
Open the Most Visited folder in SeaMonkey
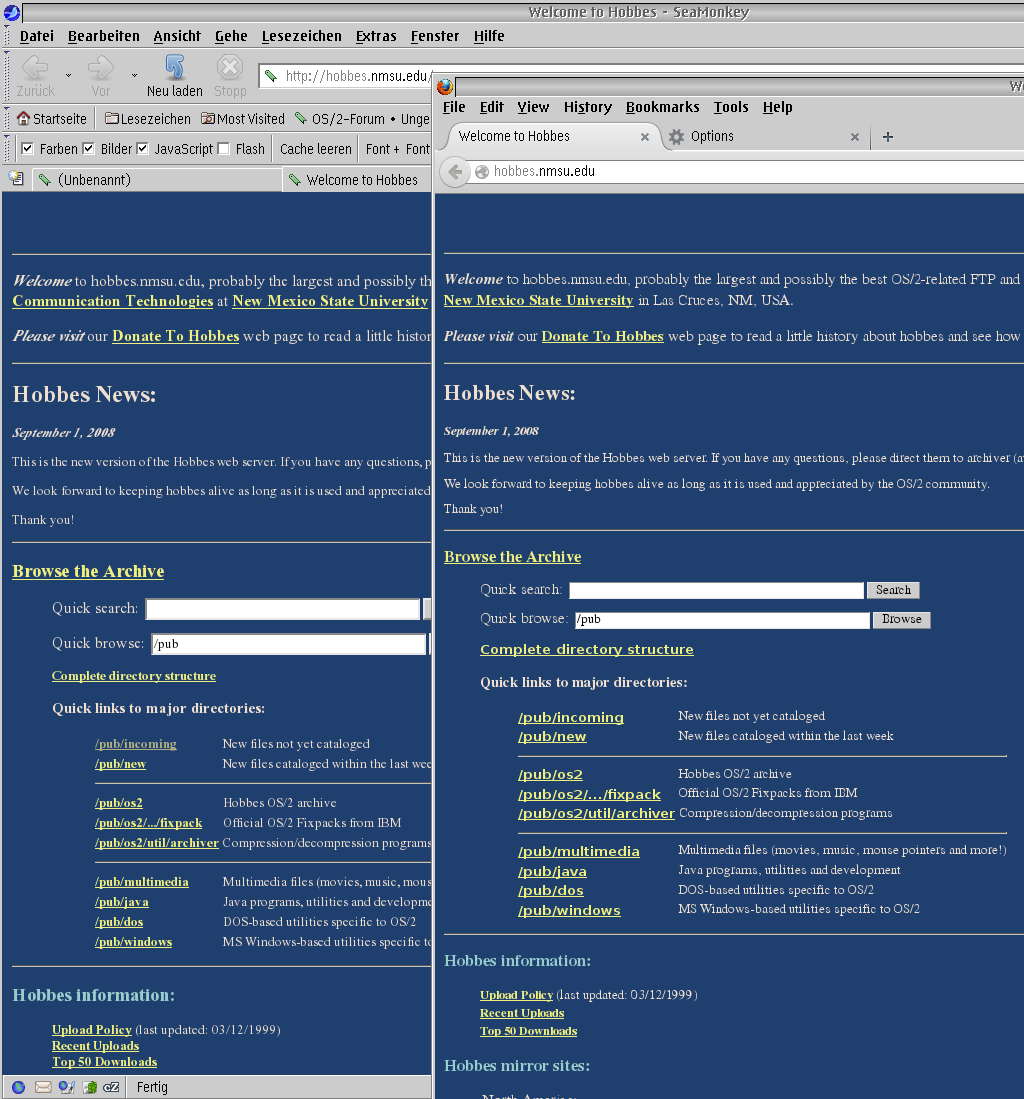coord(243,118)
